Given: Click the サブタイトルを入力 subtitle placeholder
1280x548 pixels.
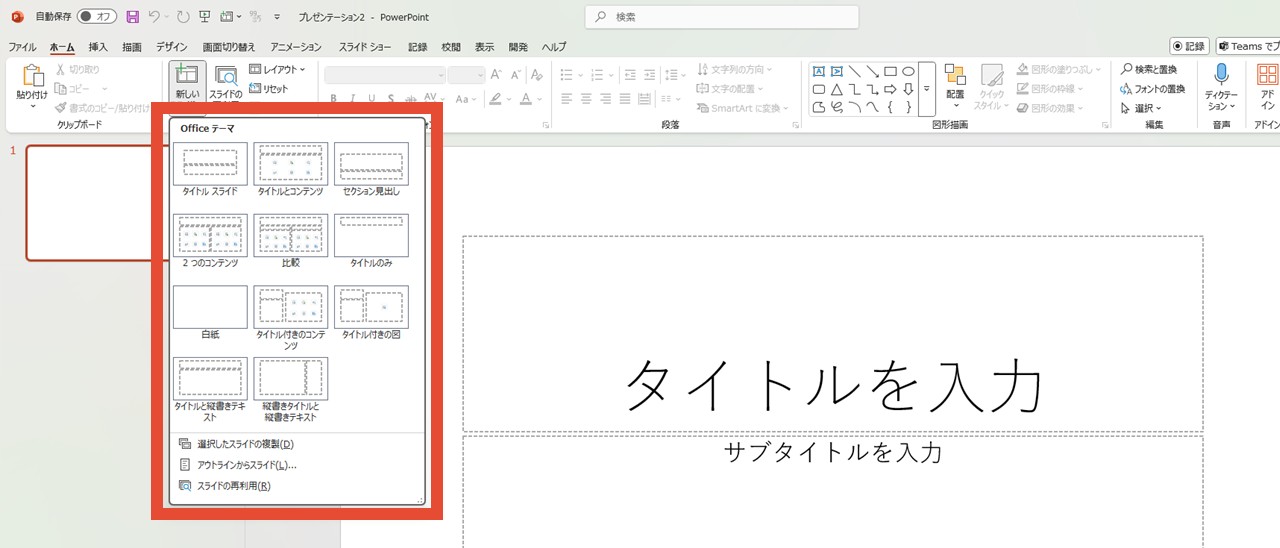Looking at the screenshot, I should click(833, 491).
